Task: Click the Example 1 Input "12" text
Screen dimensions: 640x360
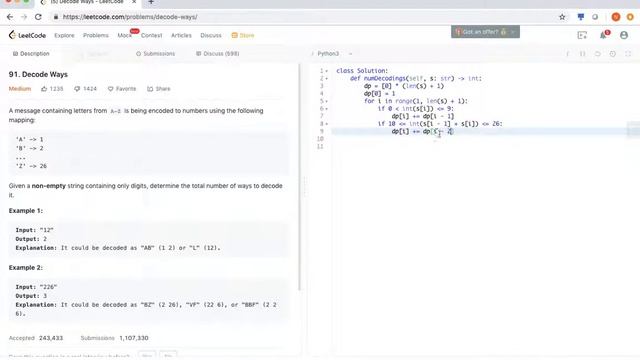Action: coord(34,230)
